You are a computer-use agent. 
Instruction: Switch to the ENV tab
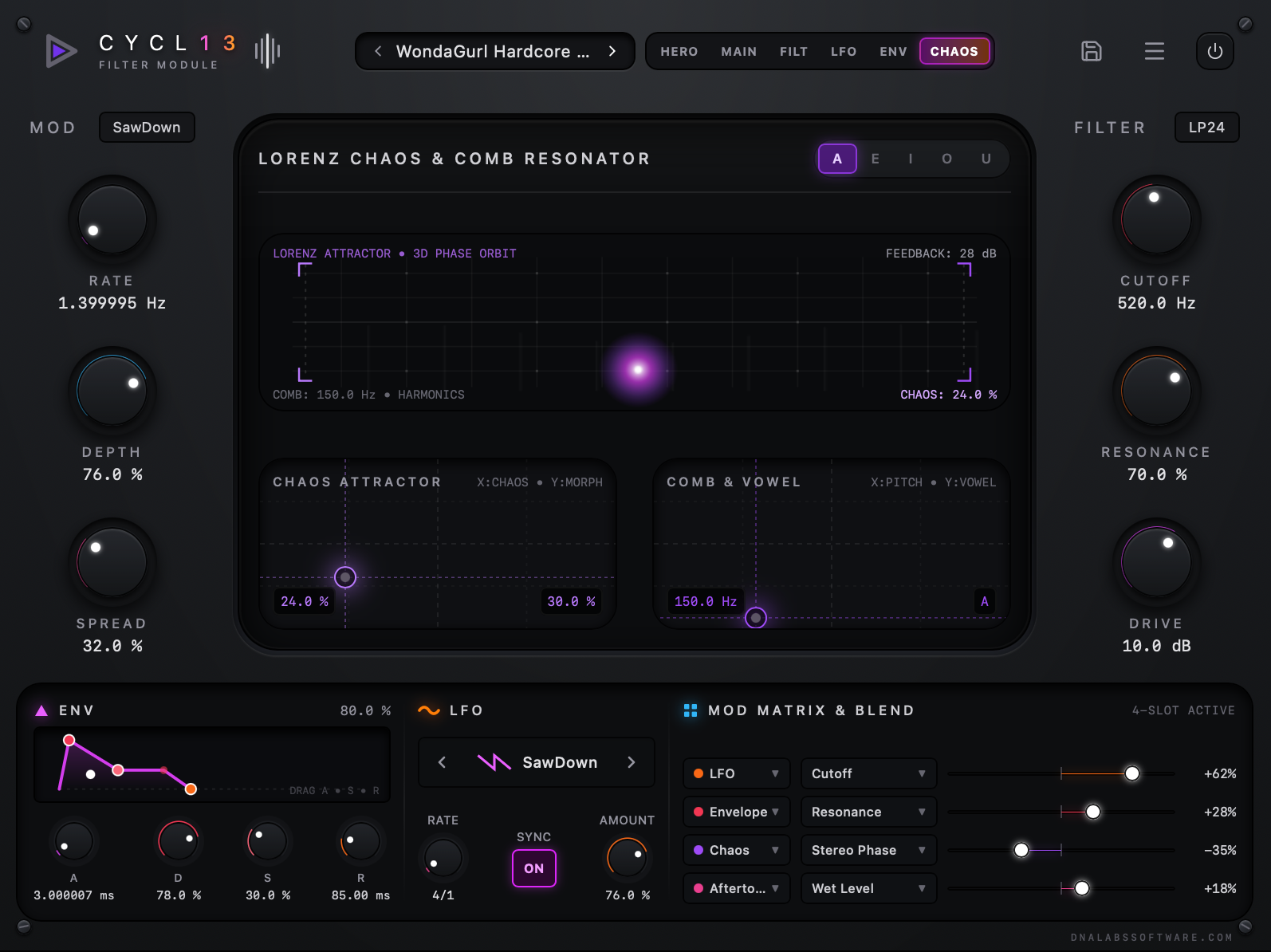click(x=893, y=51)
